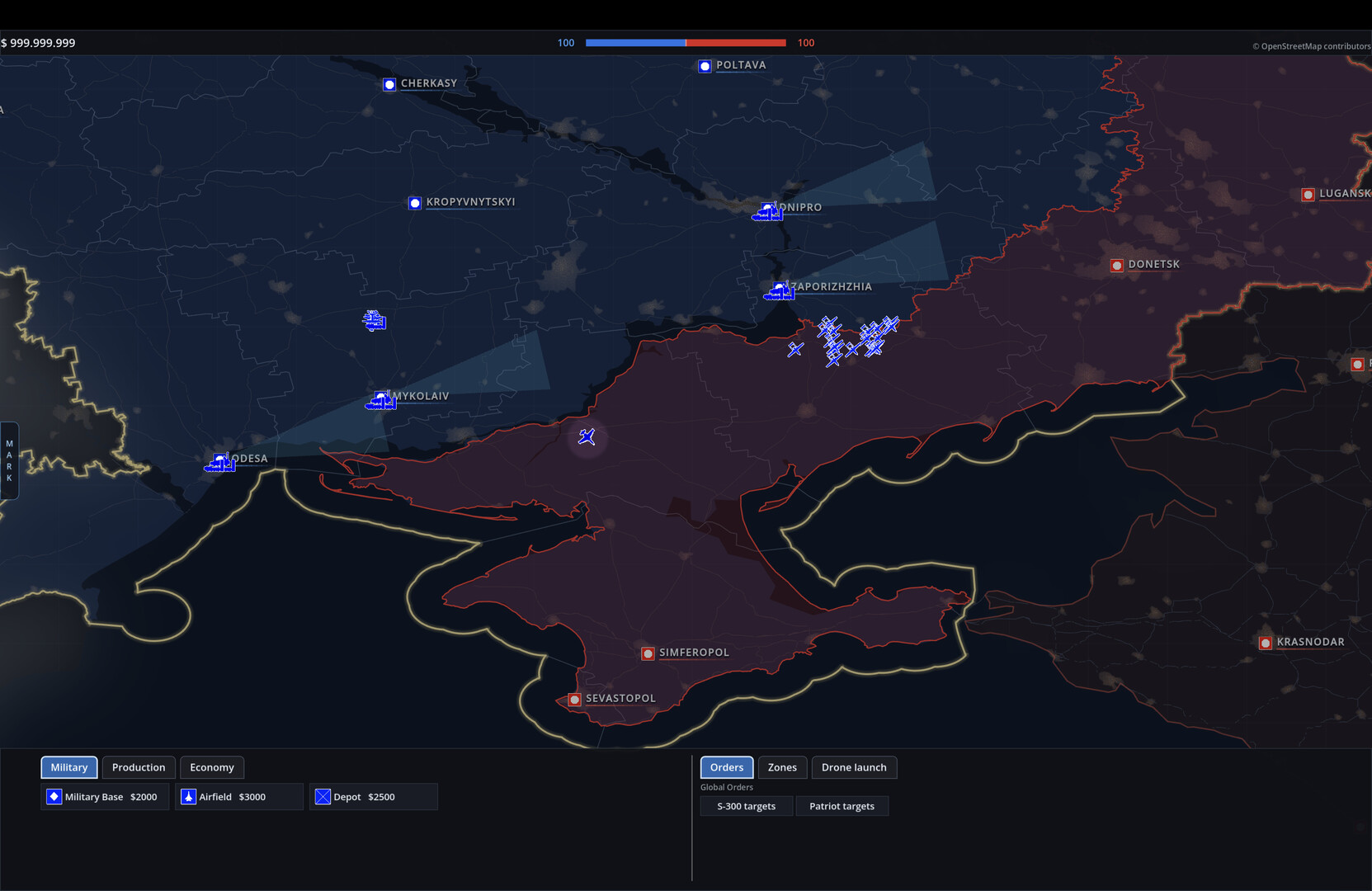The width and height of the screenshot is (1372, 891).
Task: Switch to Drone launch tab
Action: [854, 767]
